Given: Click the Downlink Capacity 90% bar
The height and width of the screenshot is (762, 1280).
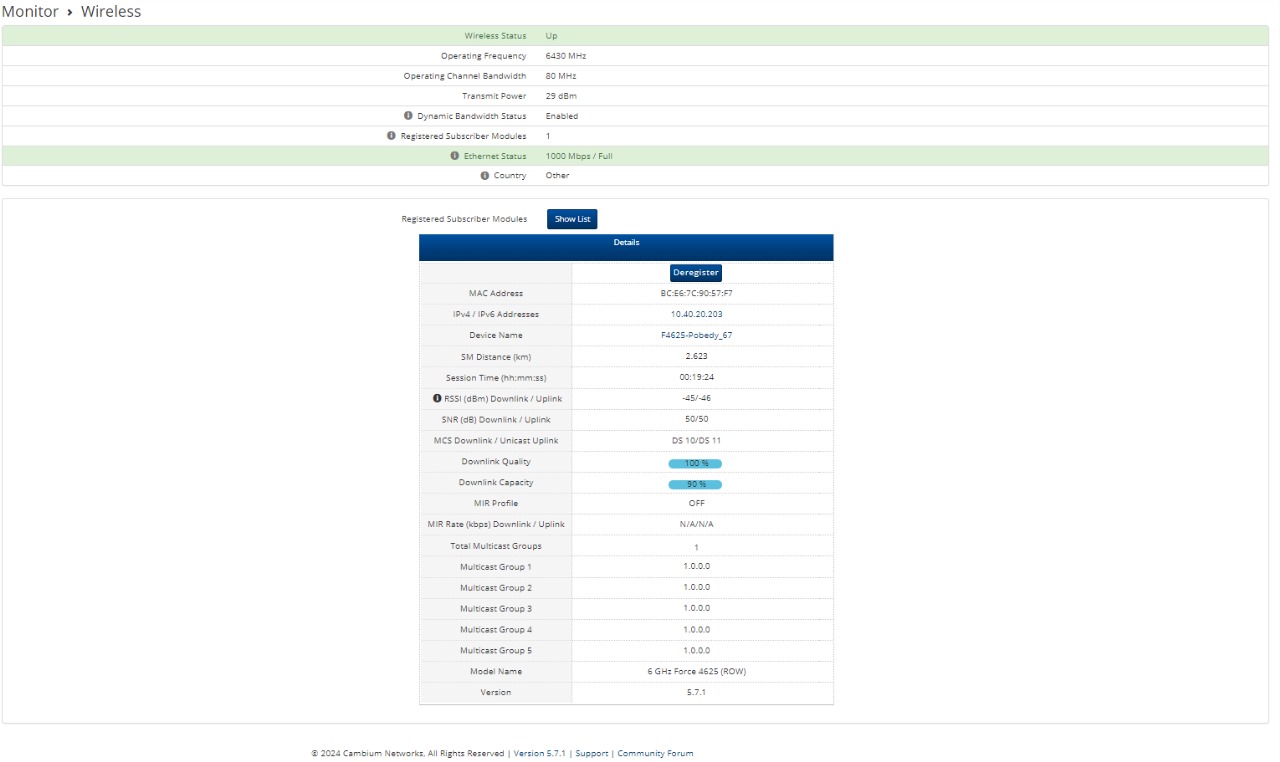Looking at the screenshot, I should pyautogui.click(x=695, y=484).
